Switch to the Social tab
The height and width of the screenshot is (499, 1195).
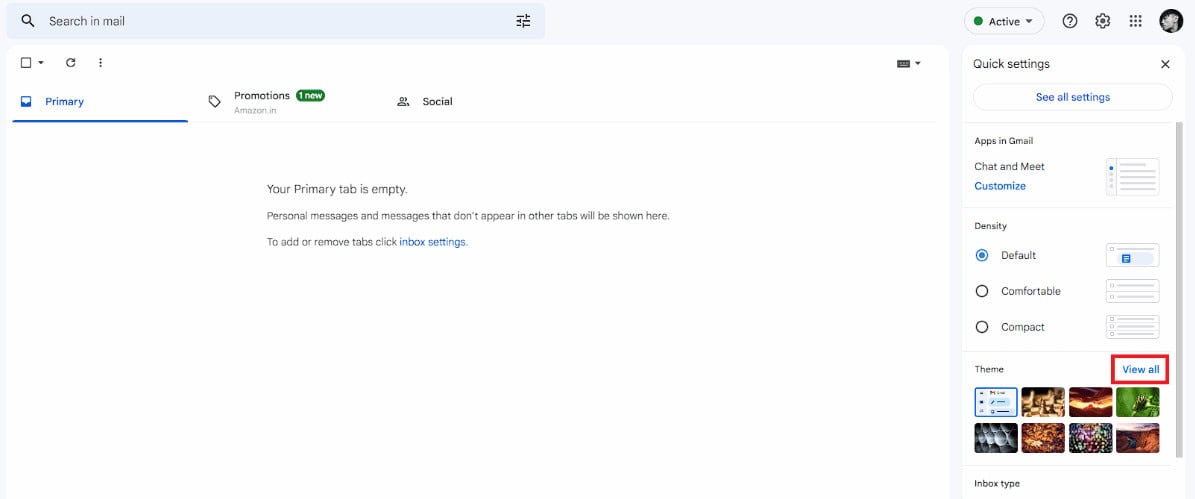(x=476, y=101)
